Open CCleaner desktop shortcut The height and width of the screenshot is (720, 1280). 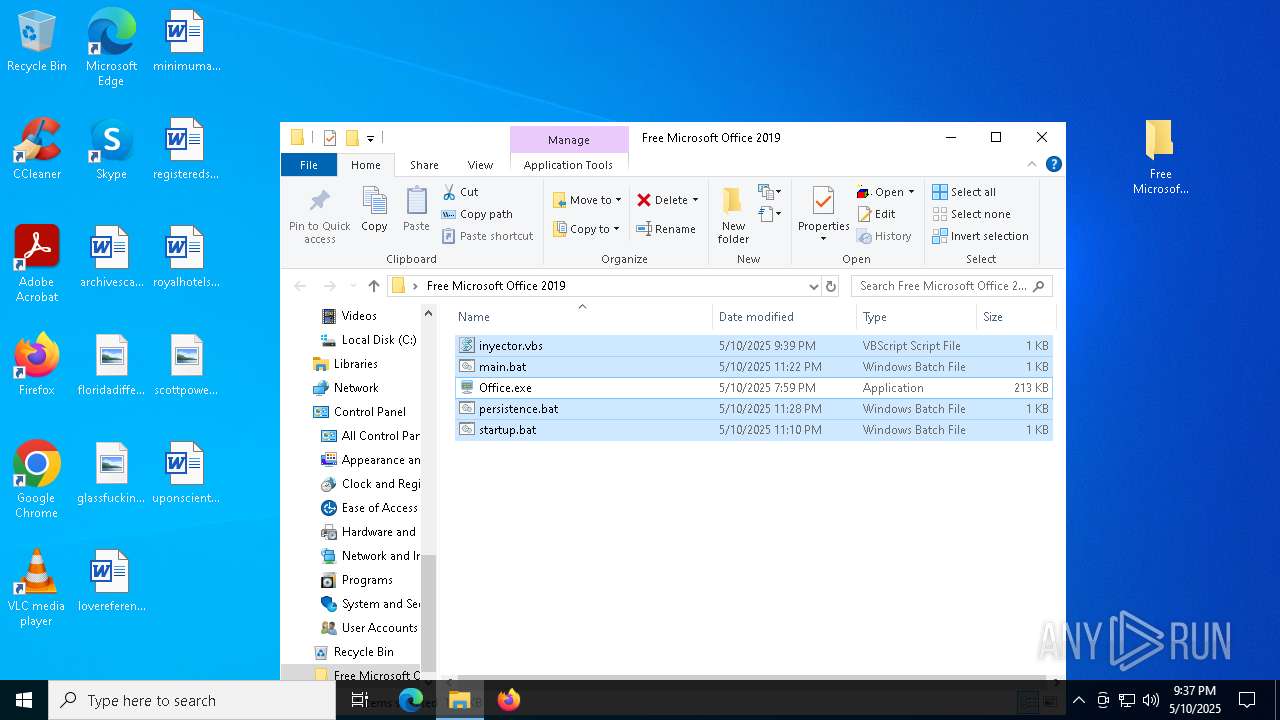click(x=37, y=150)
